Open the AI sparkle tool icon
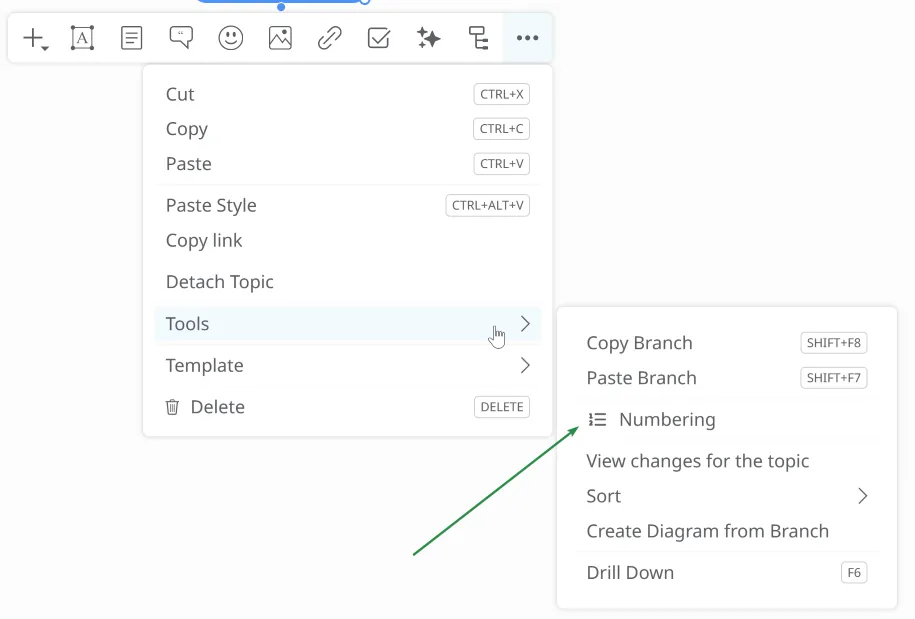 (429, 39)
